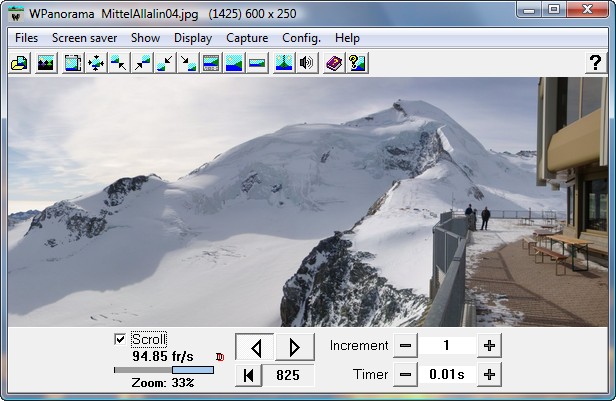
Task: Open the Capture menu
Action: (x=247, y=38)
